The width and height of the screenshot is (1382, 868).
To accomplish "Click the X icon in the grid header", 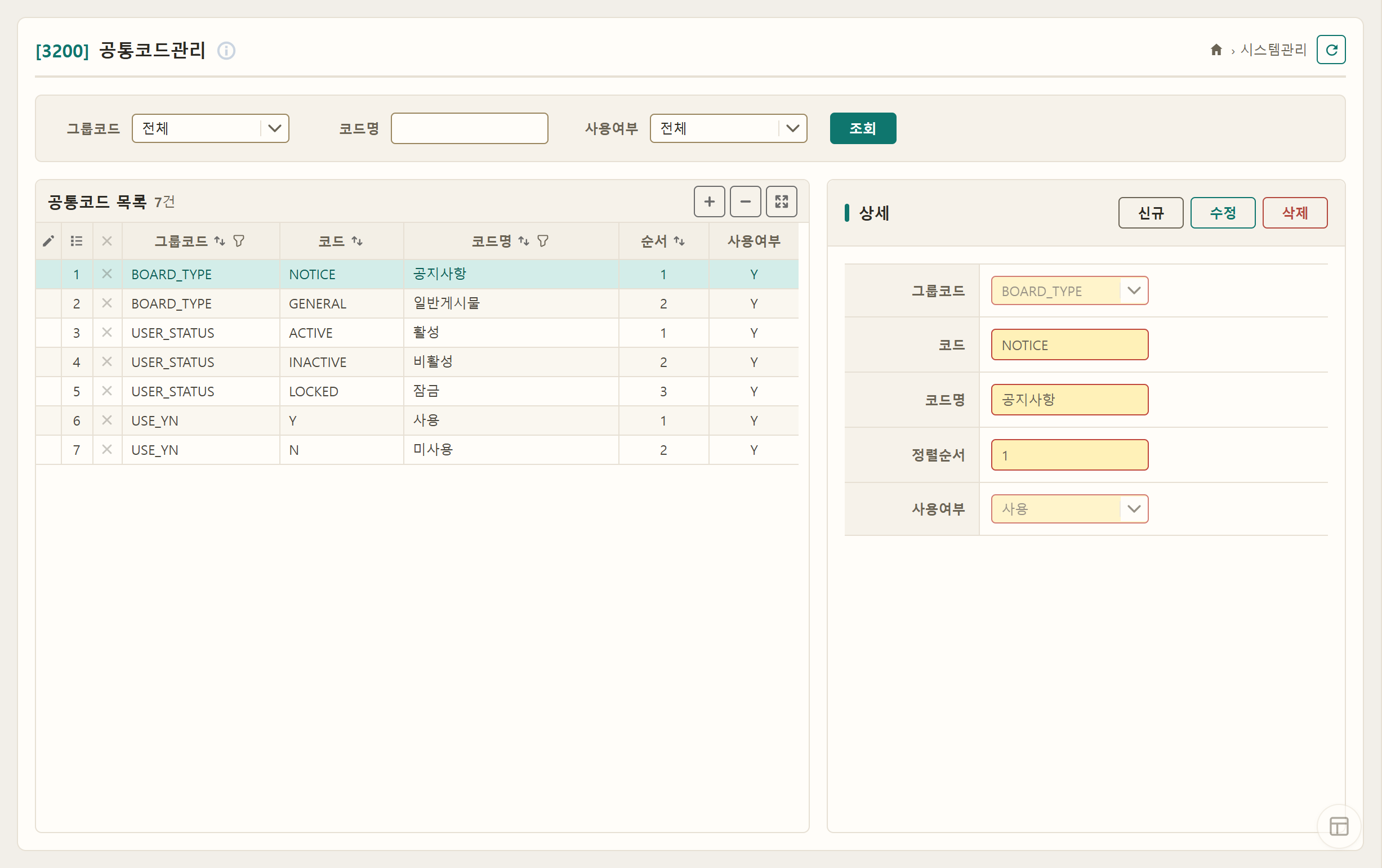I will tap(107, 241).
